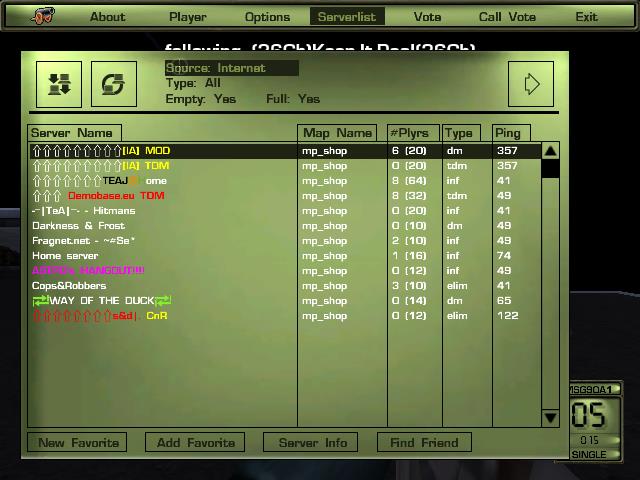Click the Find Friend button
Screen dimensions: 640x480
coord(425,442)
